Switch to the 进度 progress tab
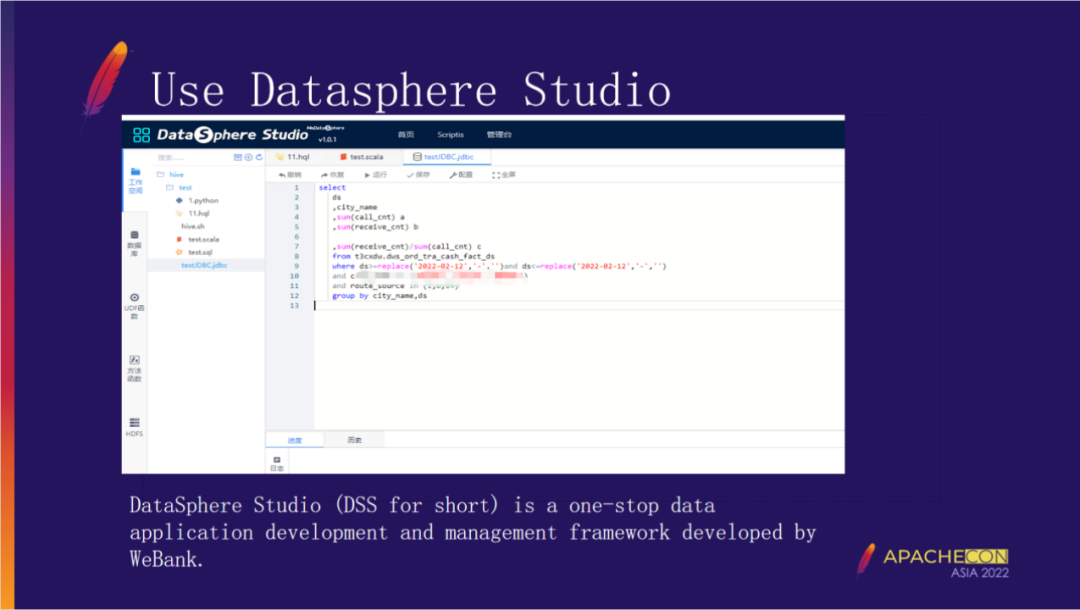This screenshot has height=610, width=1080. pyautogui.click(x=295, y=440)
